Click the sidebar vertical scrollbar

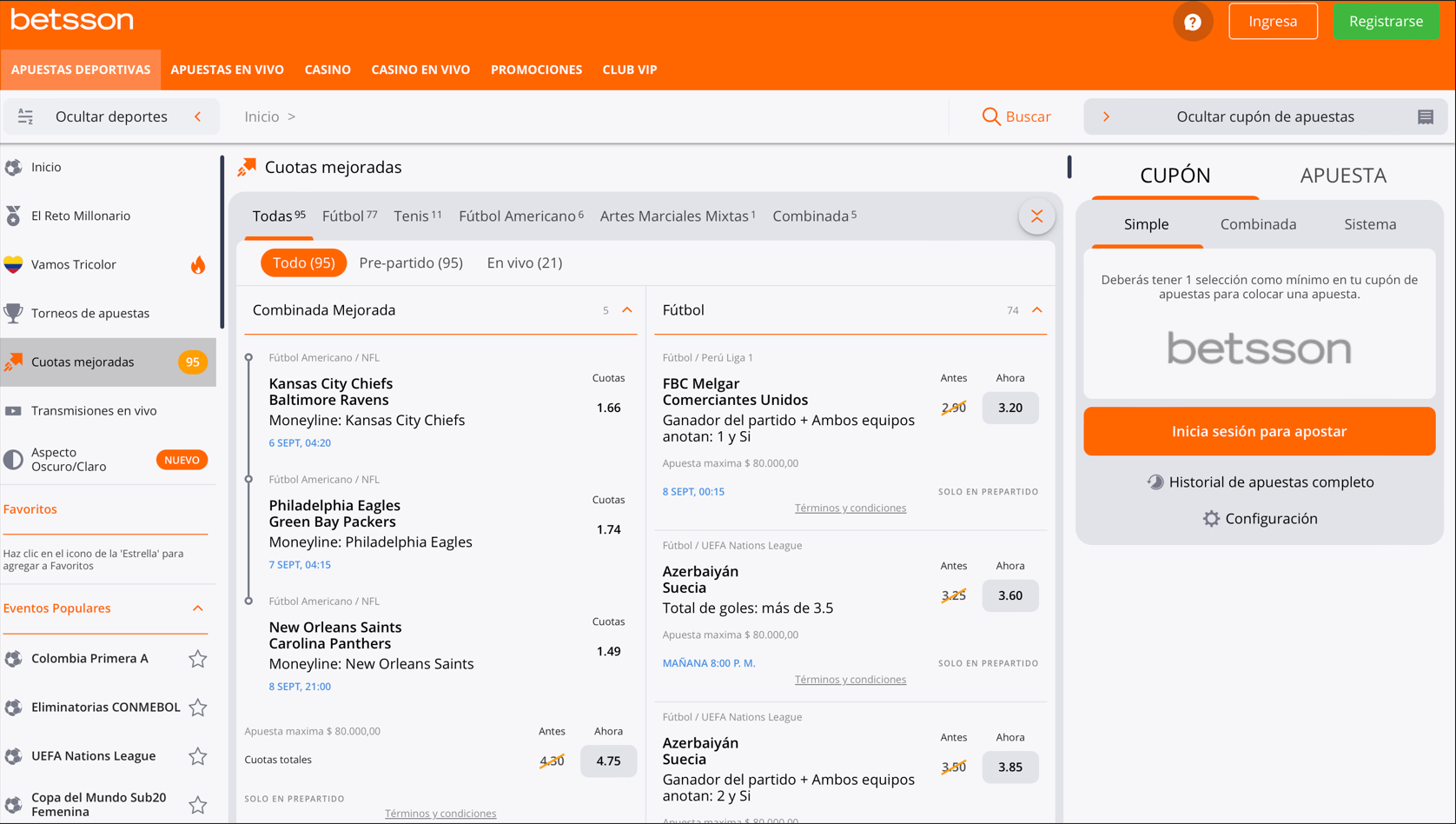(222, 242)
